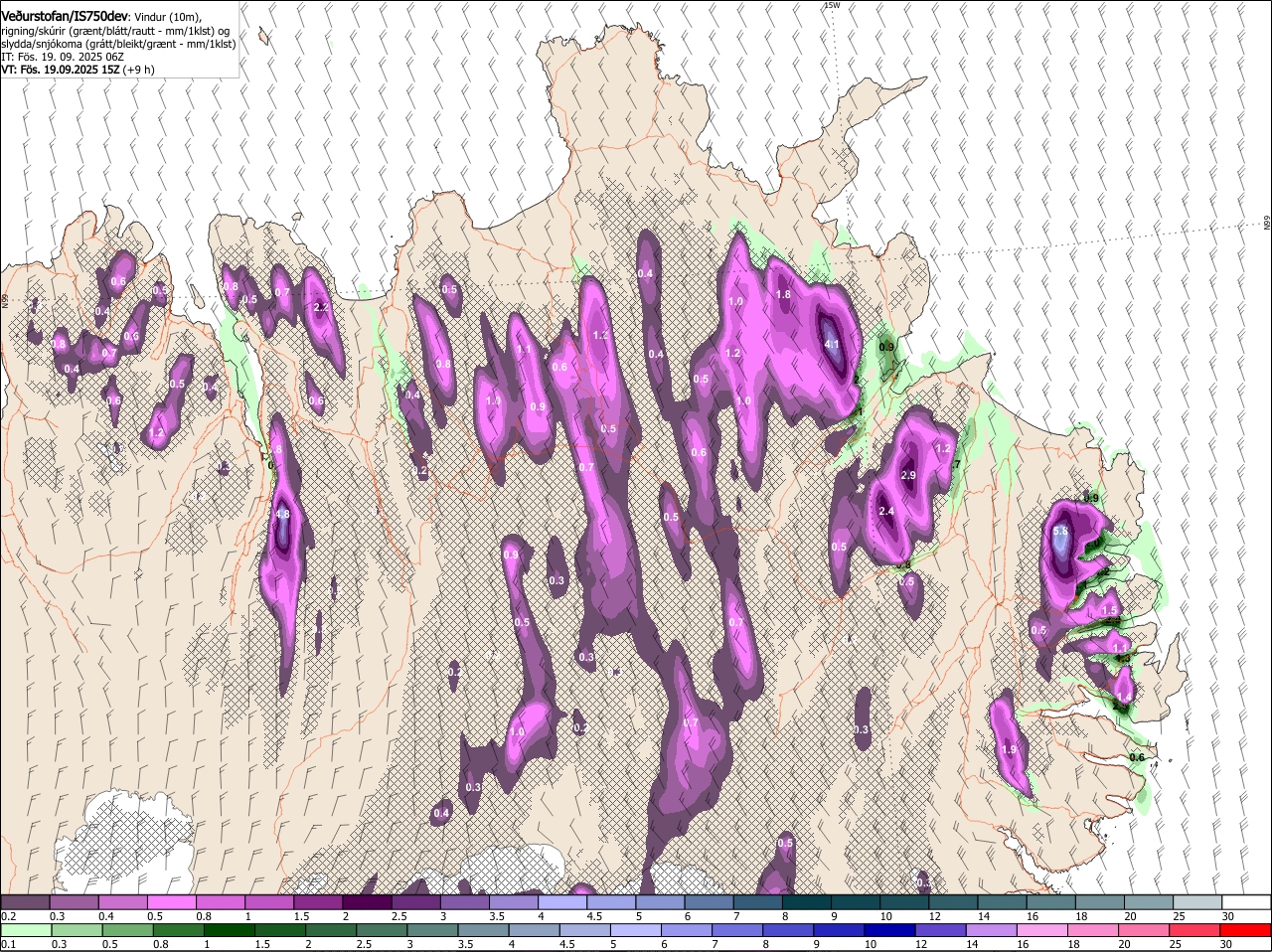1272x952 pixels.
Task: Pick the light lavender 4 snow legend swatch
Action: coord(562,901)
